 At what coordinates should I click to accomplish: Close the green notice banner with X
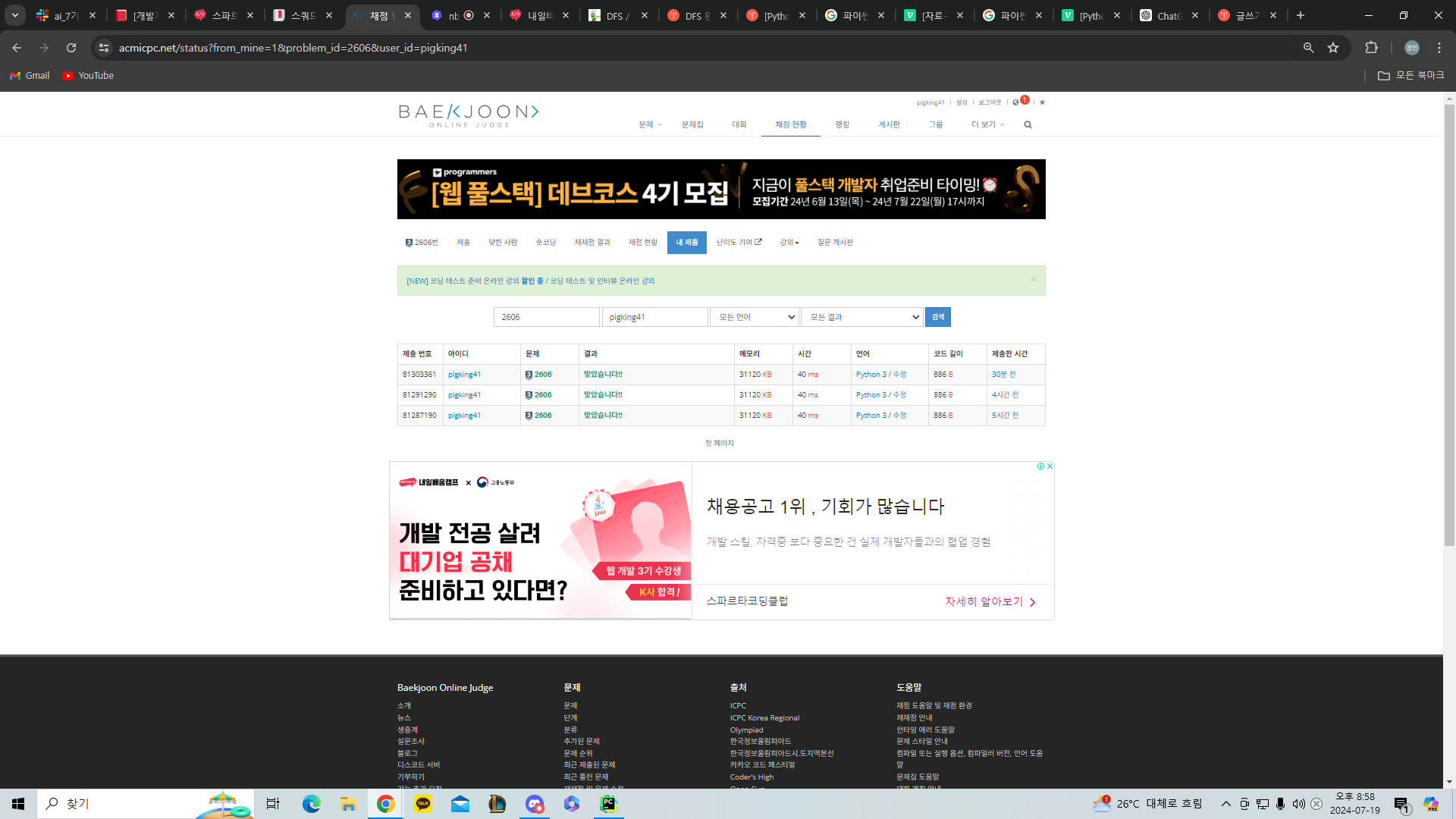tap(1033, 279)
